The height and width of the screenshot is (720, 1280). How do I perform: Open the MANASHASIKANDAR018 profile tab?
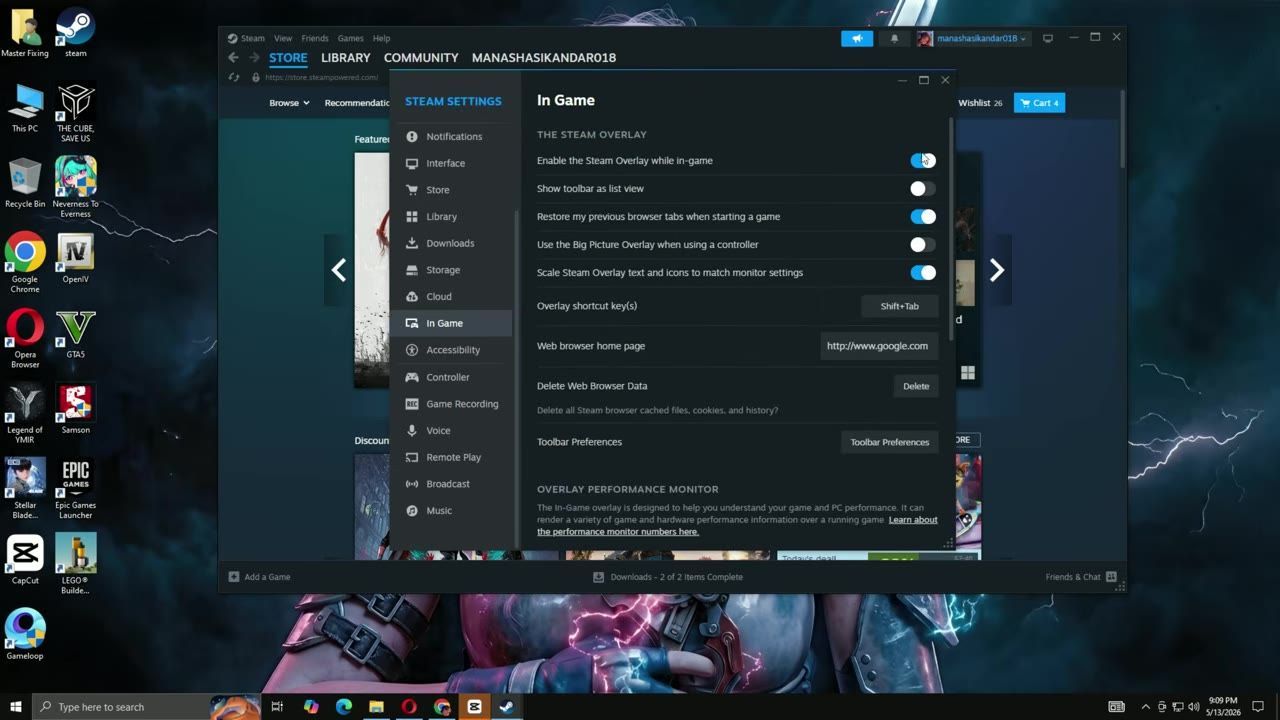point(544,58)
